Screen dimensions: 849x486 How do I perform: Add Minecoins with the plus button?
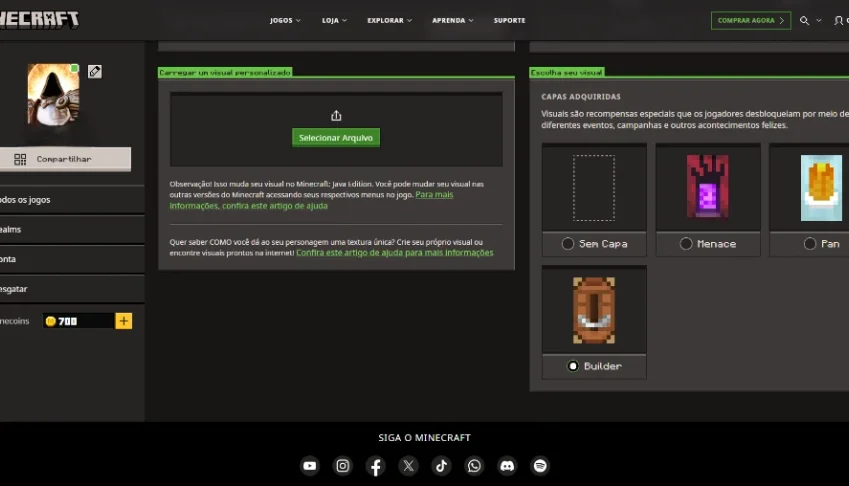coord(123,321)
